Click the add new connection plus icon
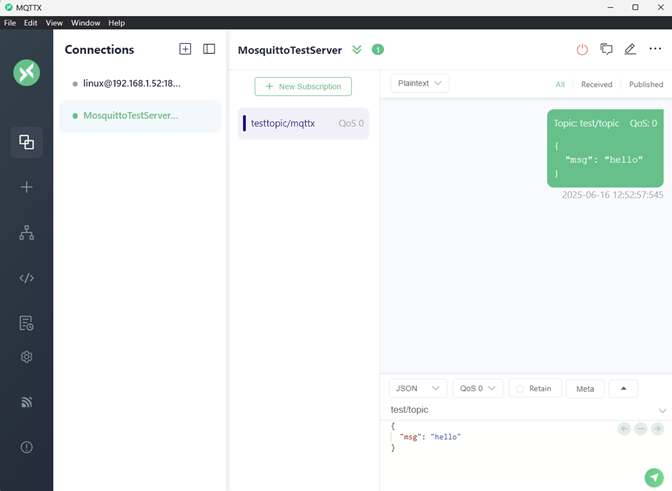 (x=185, y=49)
